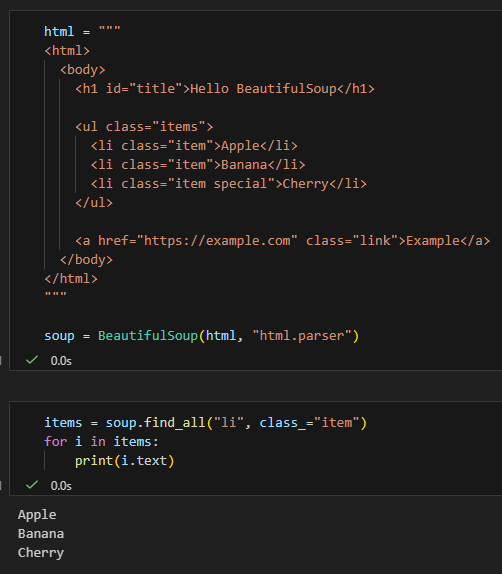This screenshot has height=574, width=502.
Task: Click the soup = BeautifulSoup(...) line
Action: pos(201,336)
